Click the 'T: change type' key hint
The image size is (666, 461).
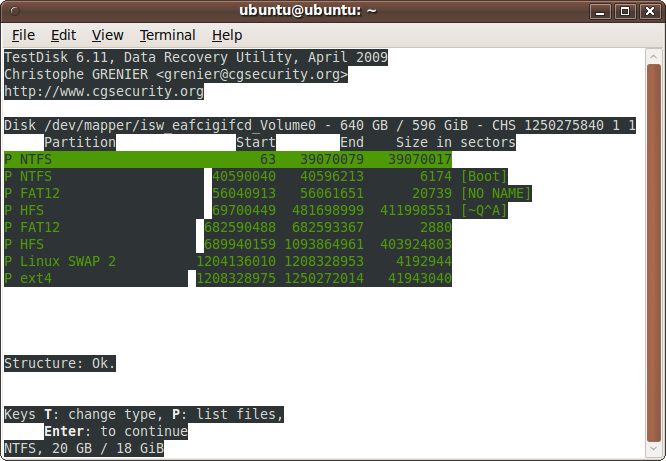[x=104, y=414]
